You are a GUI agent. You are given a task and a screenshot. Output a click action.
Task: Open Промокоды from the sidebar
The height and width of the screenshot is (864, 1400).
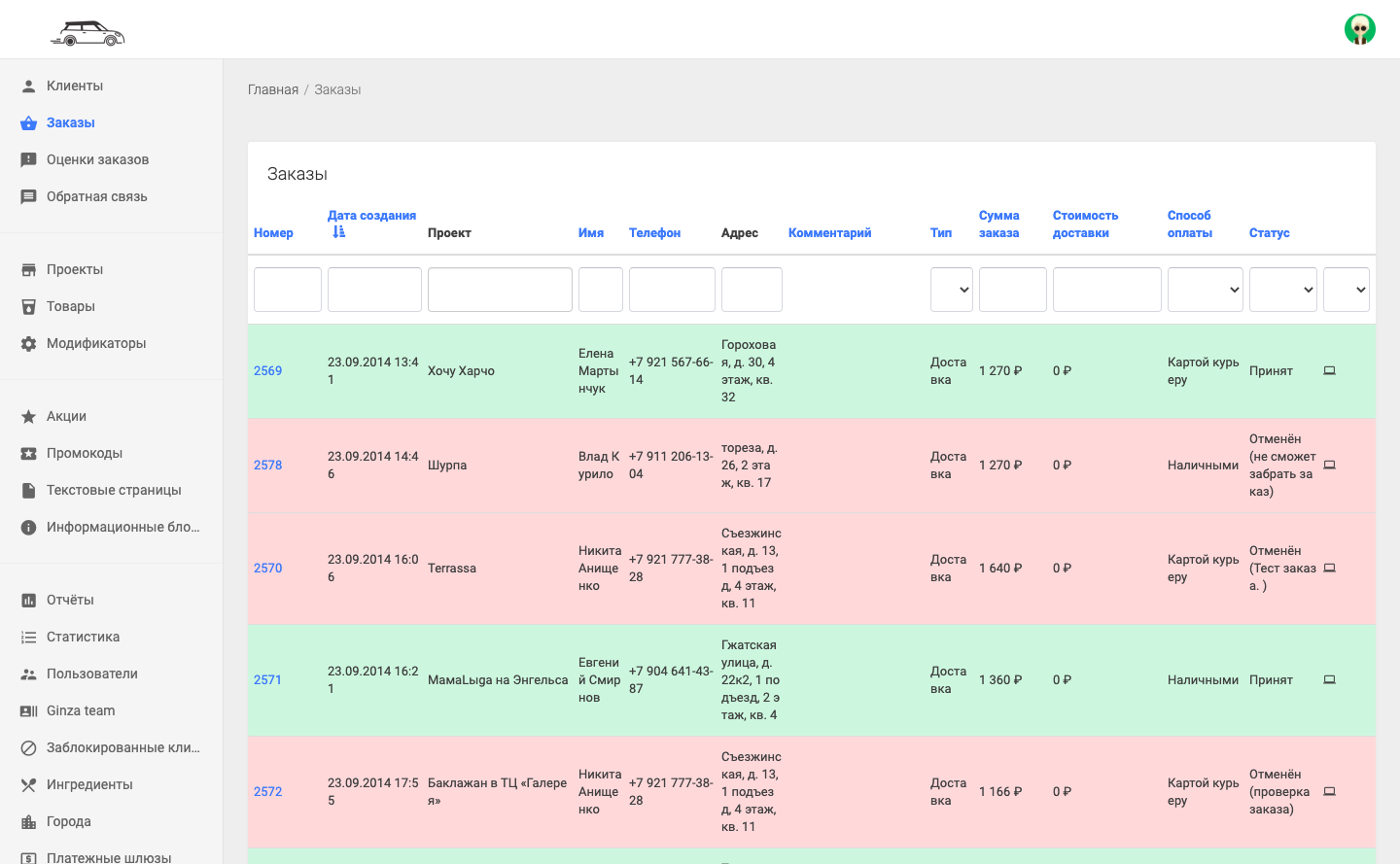point(85,453)
